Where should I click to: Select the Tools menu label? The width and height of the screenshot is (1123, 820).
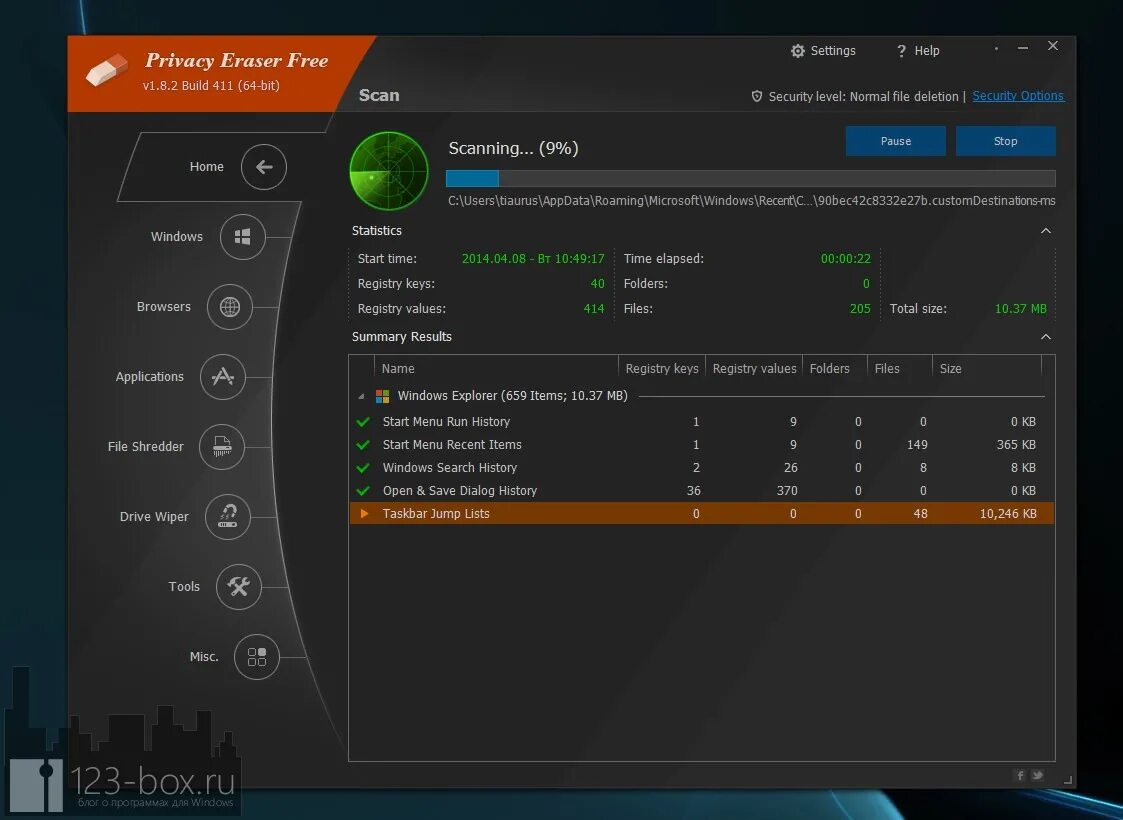[x=184, y=587]
